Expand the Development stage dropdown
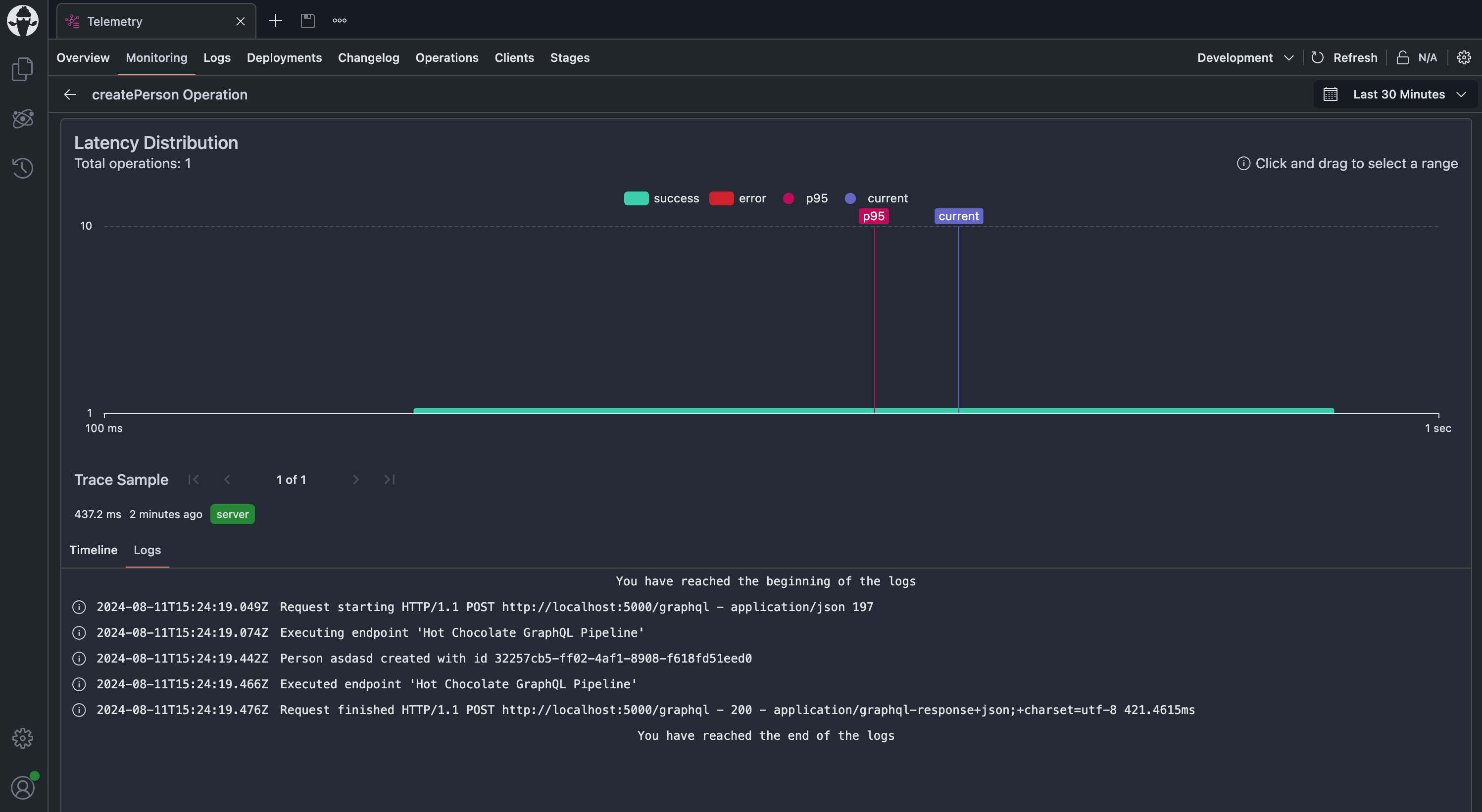1482x812 pixels. (x=1245, y=57)
